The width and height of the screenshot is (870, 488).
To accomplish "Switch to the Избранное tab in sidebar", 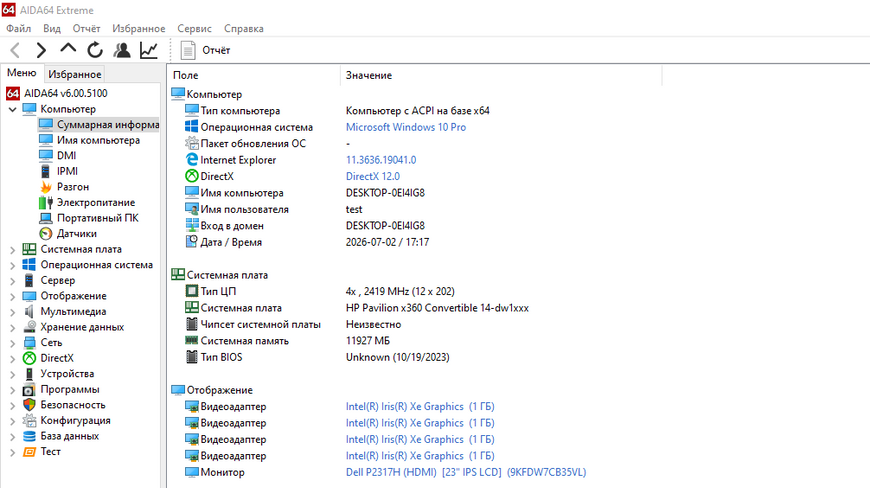I will (x=74, y=74).
